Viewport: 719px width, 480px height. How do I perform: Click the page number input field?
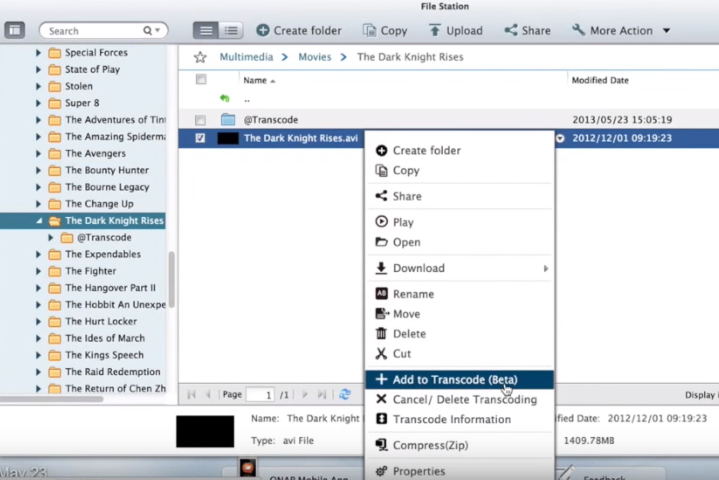260,395
